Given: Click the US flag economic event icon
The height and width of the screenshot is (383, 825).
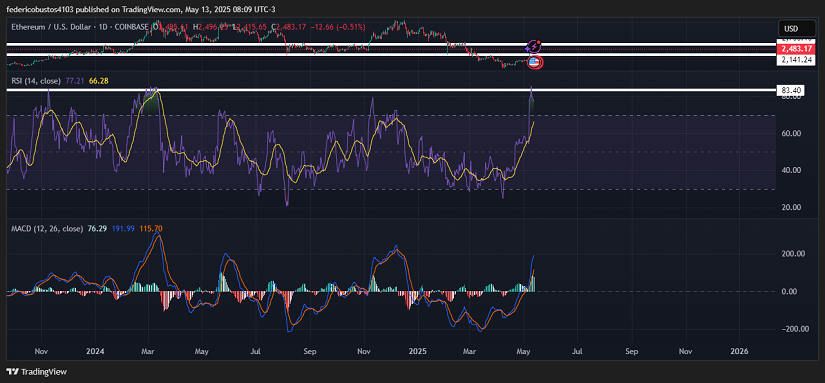Looking at the screenshot, I should 535,62.
